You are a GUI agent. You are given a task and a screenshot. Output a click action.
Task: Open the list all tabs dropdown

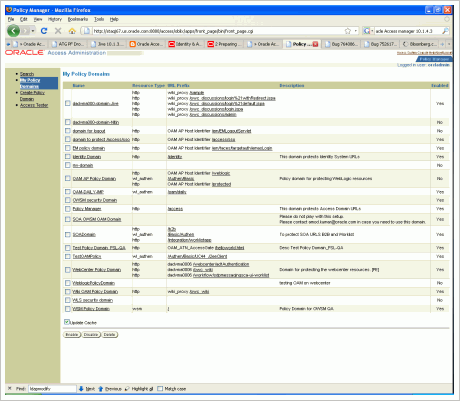(449, 44)
